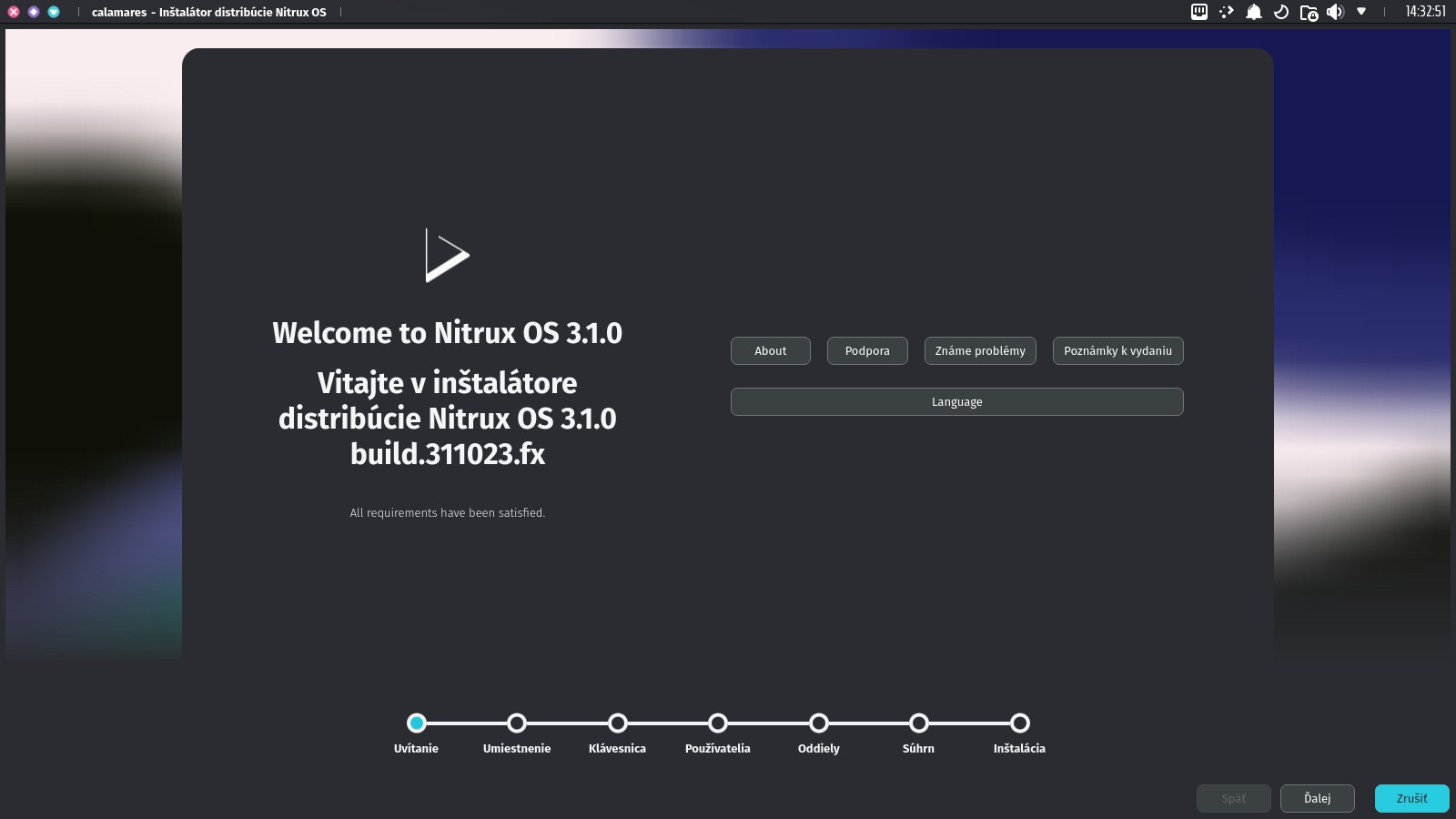Viewport: 1456px width, 819px height.
Task: Open Známe problémy known issues
Action: (980, 350)
